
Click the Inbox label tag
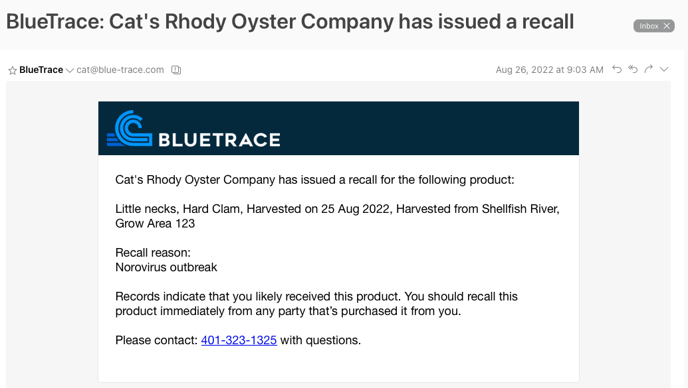pyautogui.click(x=649, y=26)
